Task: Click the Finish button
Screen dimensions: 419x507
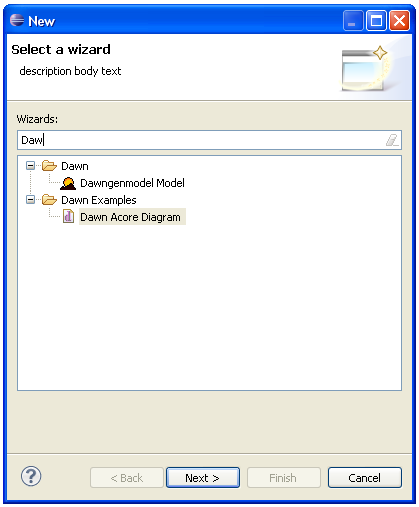Action: click(x=284, y=478)
